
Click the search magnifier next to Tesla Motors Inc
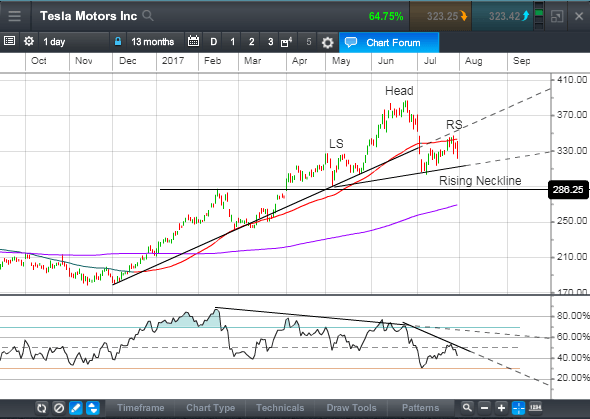(148, 15)
